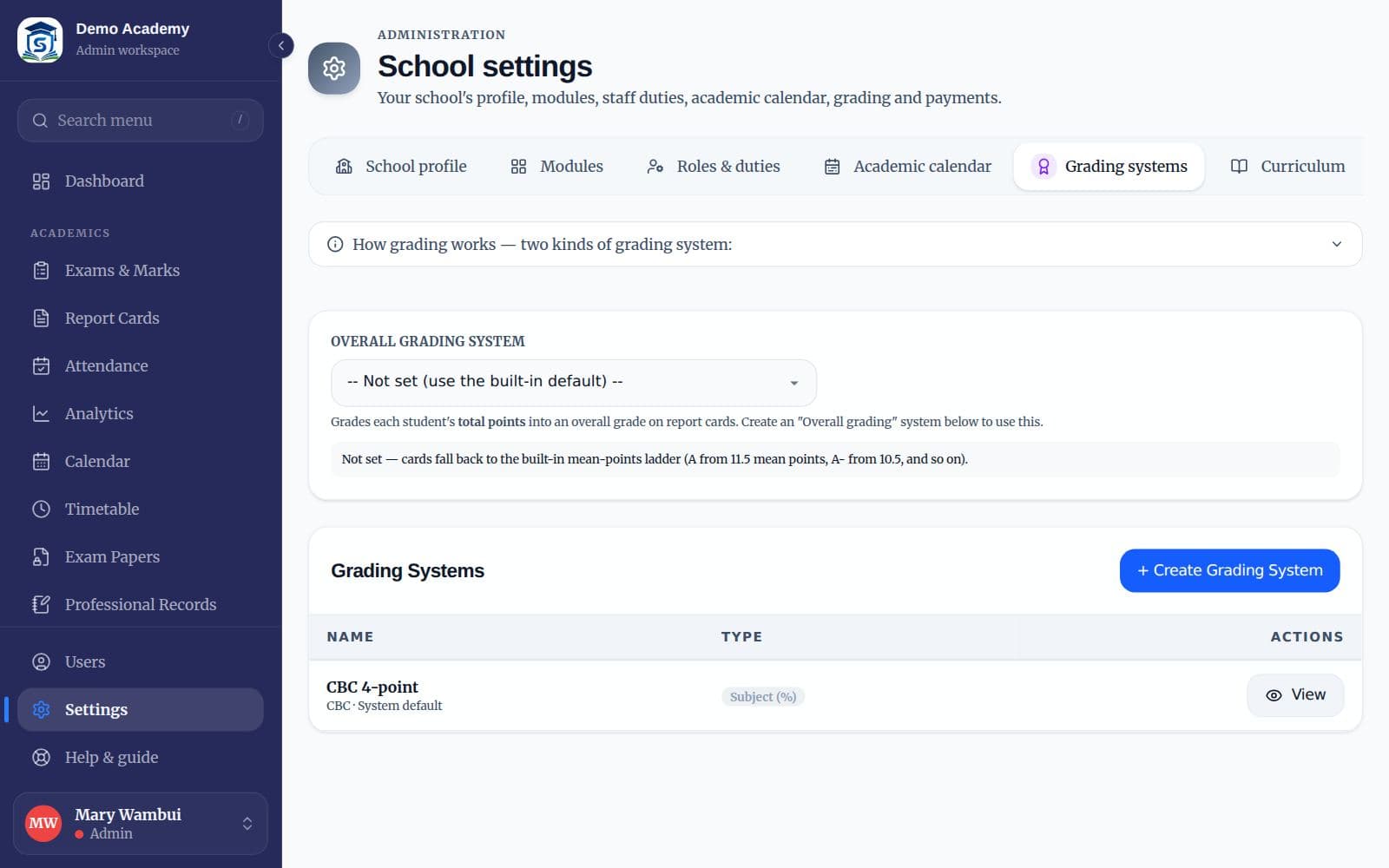
Task: Click the CBC 4-point system name
Action: 372,687
